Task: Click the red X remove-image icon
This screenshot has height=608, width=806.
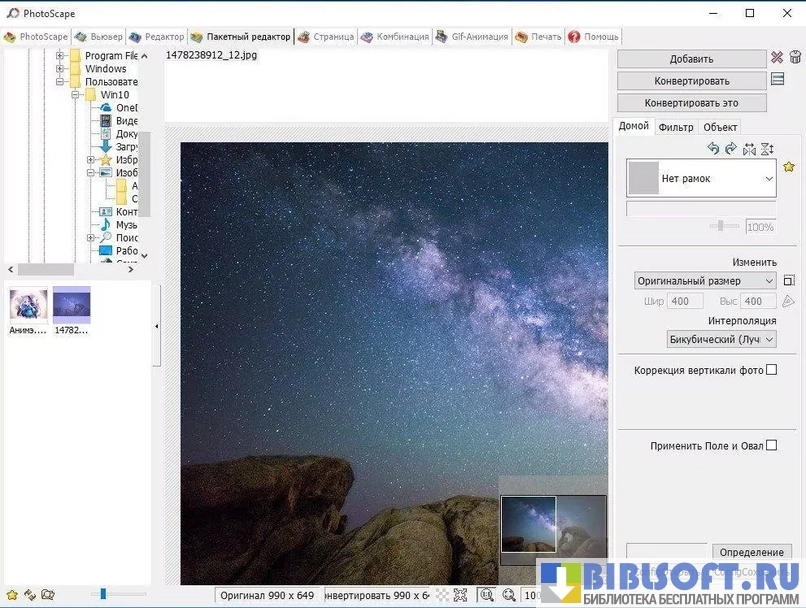Action: (777, 58)
